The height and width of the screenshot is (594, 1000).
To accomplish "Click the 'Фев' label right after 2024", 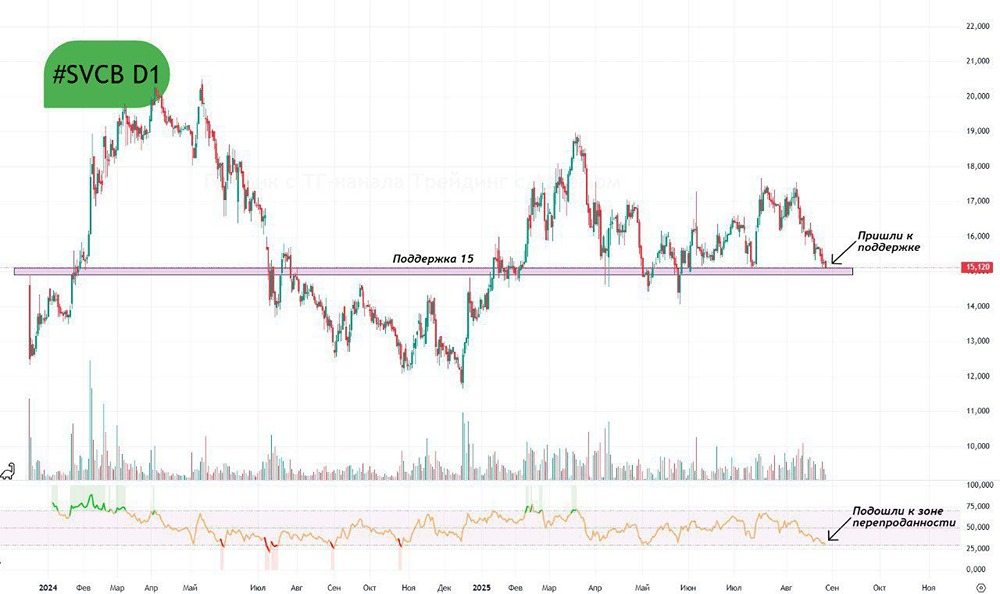I will click(x=84, y=588).
